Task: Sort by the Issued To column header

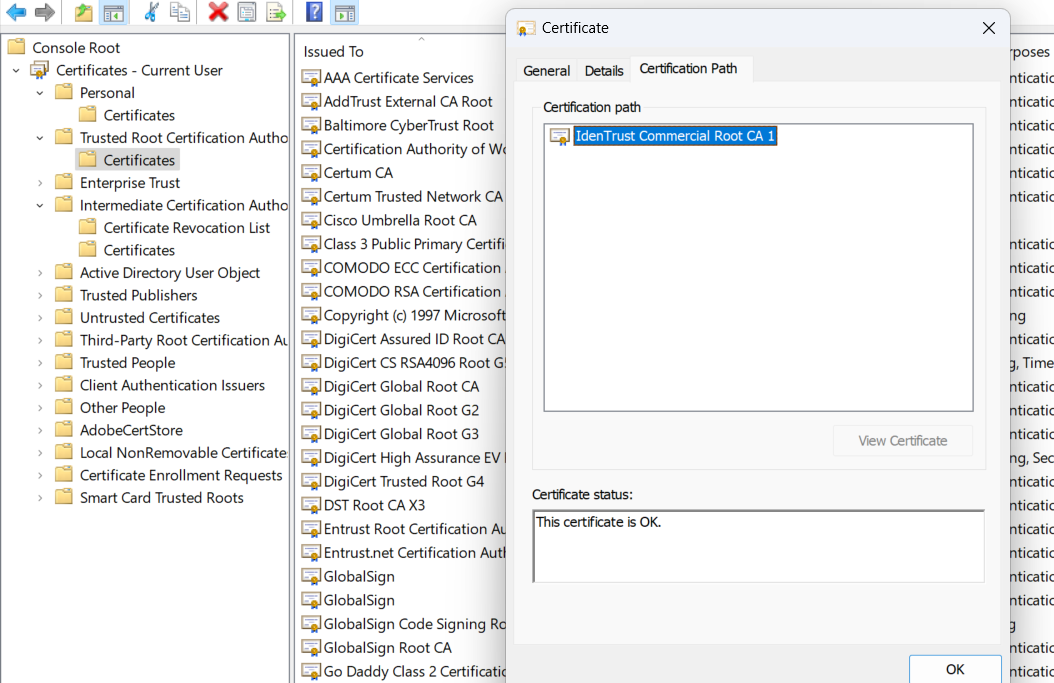Action: click(x=333, y=52)
